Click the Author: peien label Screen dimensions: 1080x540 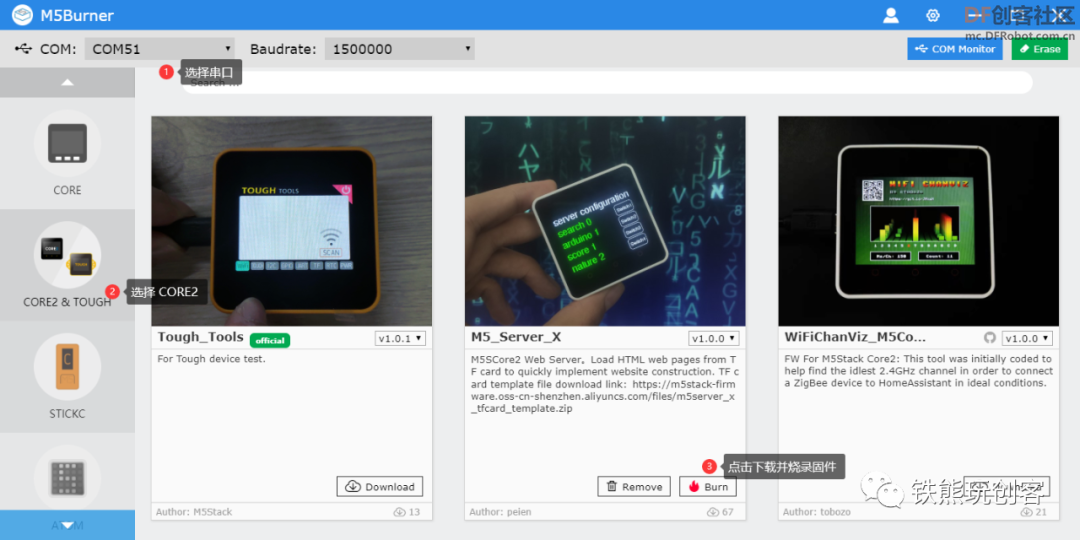(501, 512)
